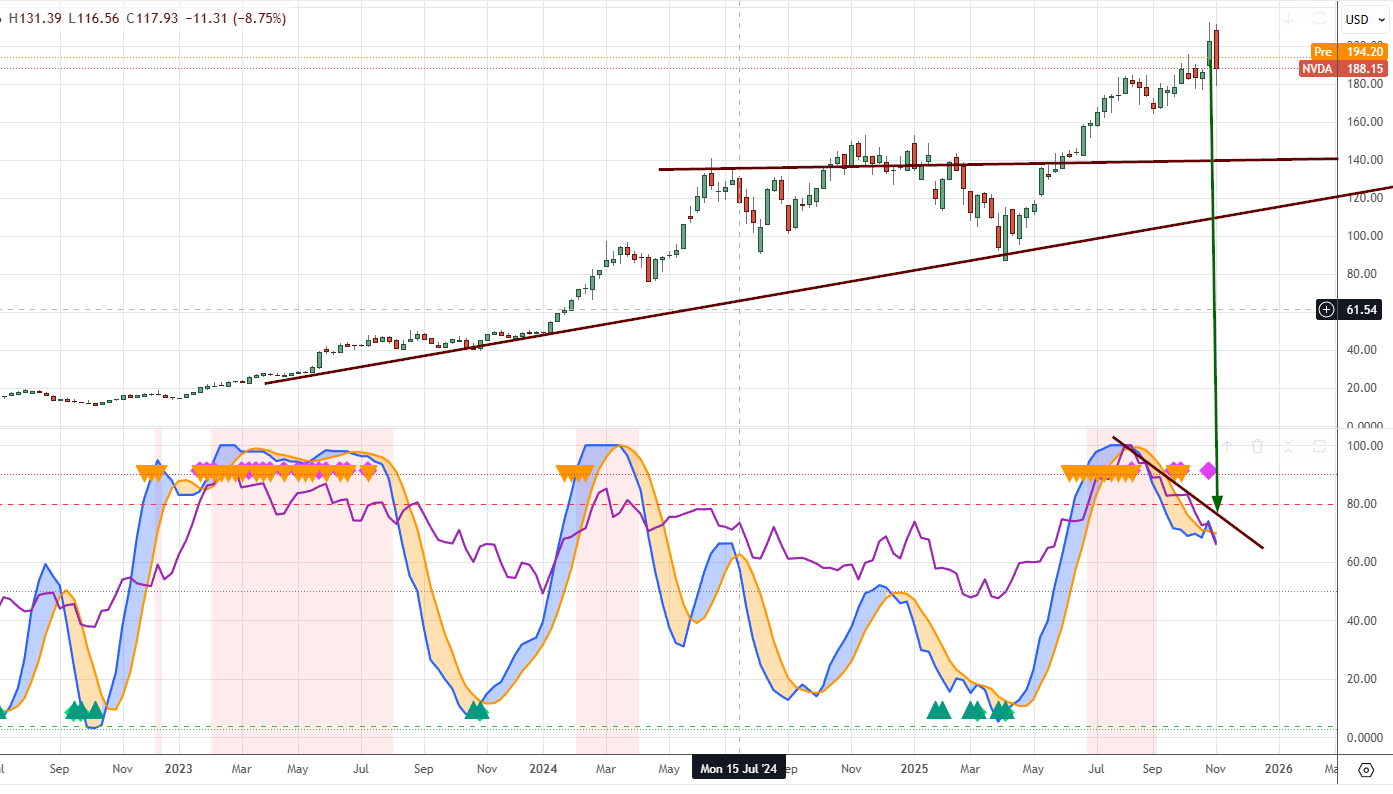
Task: Maximize the oscillator indicator pane
Action: tap(1319, 446)
